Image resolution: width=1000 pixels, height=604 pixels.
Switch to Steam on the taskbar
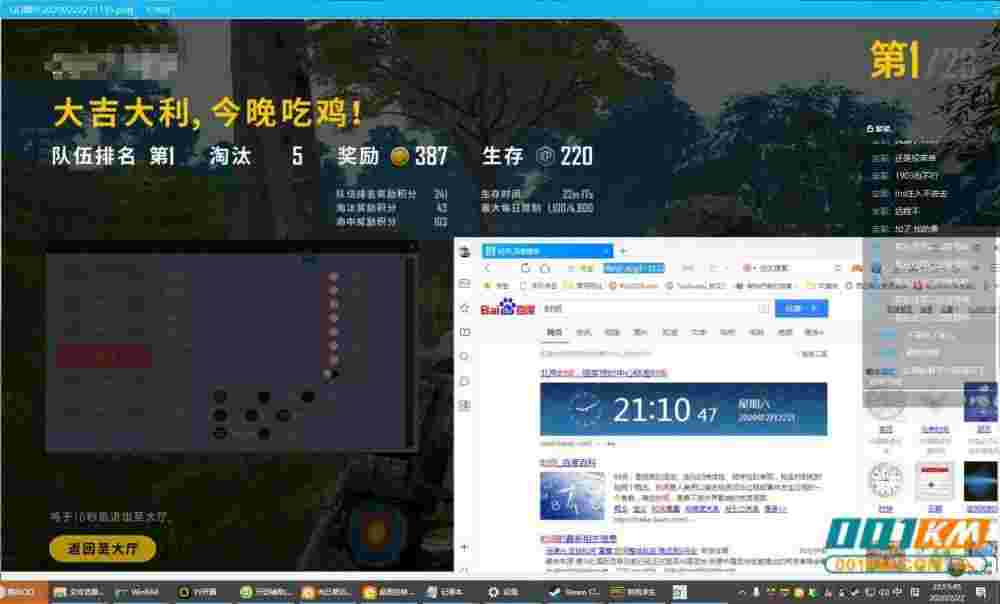pos(573,592)
